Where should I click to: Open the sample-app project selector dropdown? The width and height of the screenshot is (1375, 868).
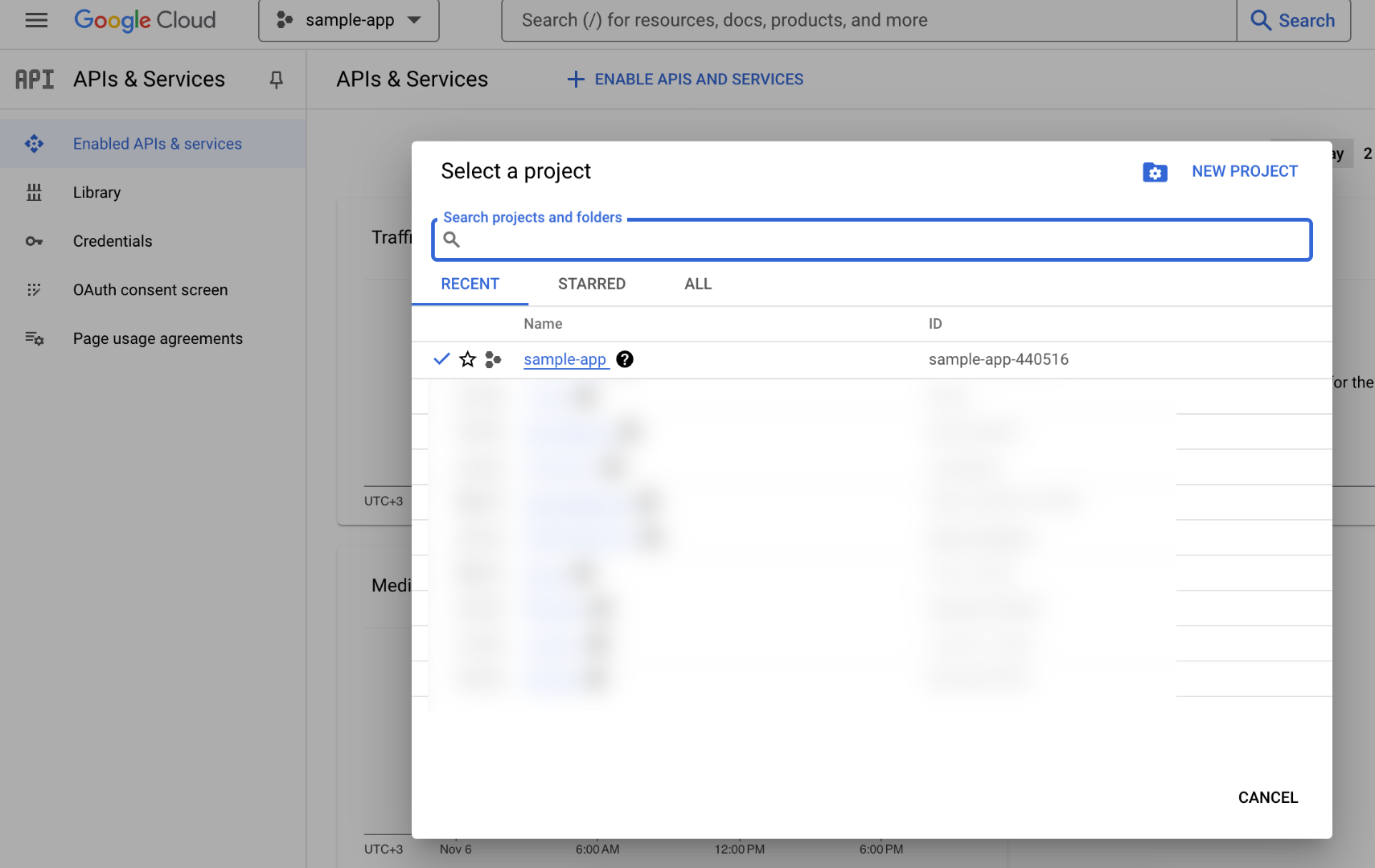pyautogui.click(x=349, y=20)
